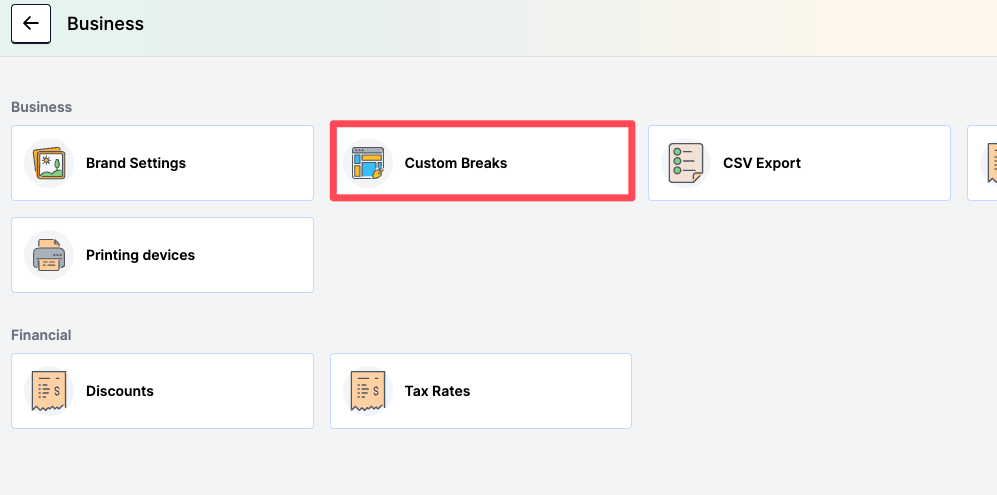
Task: Click the Business section heading
Action: 41,107
